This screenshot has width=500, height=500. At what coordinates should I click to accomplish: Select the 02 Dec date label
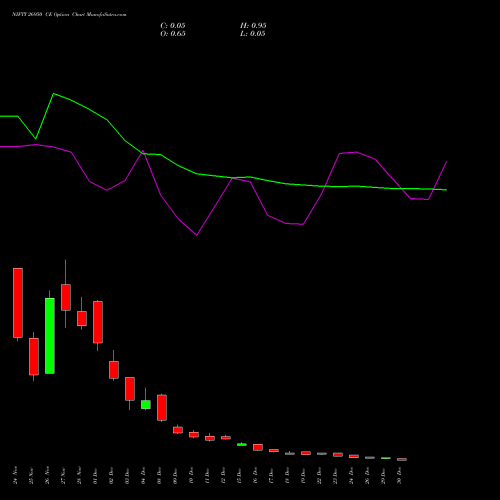tap(111, 475)
